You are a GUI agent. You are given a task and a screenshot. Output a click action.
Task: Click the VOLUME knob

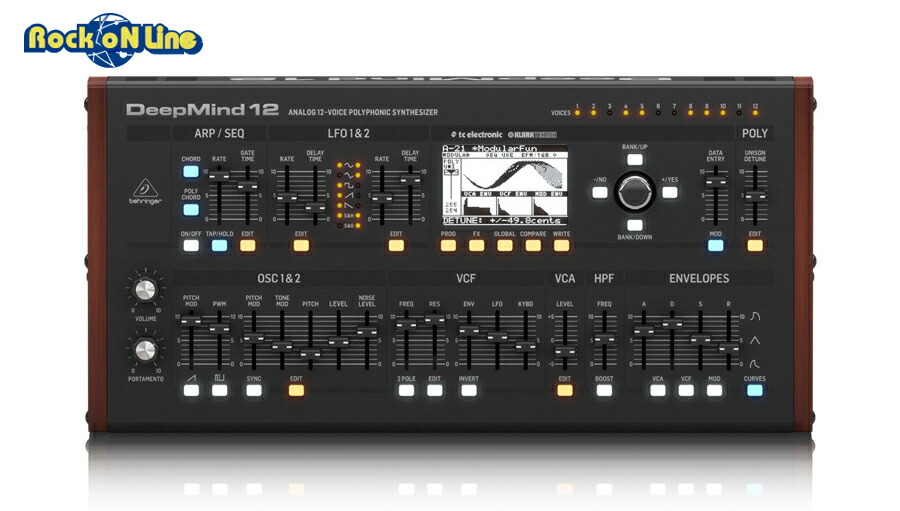pos(145,289)
